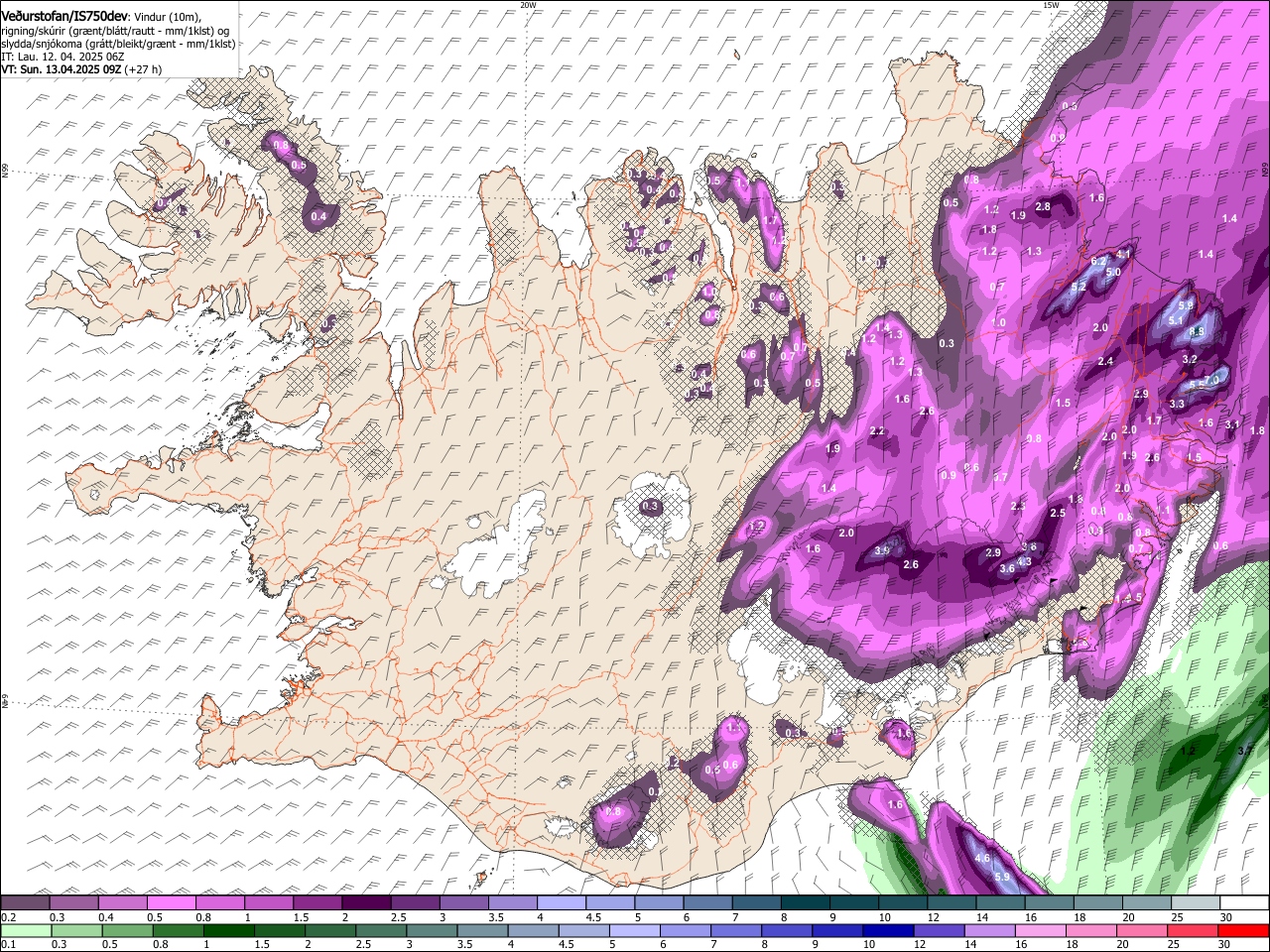Viewport: 1270px width, 952px height.
Task: Click the navy blue legend swatch labeled 10
Action: click(x=887, y=930)
